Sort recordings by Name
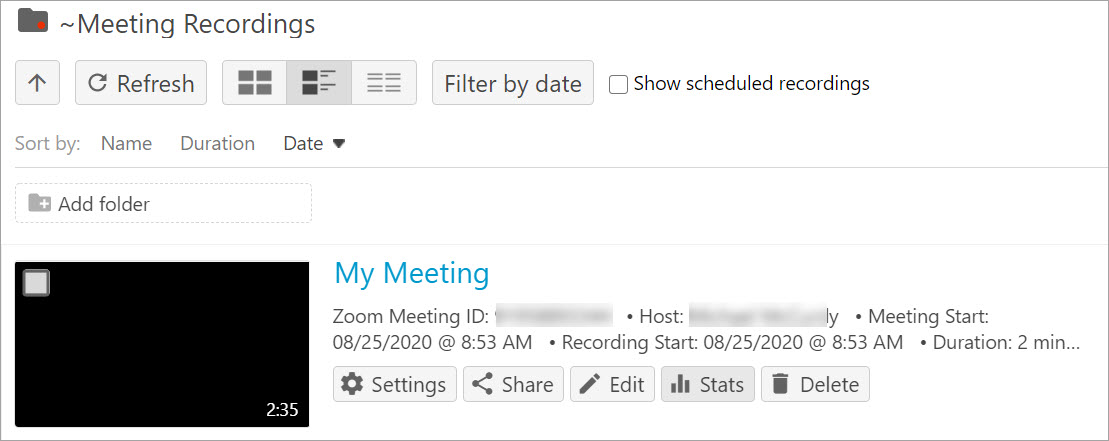This screenshot has height=441, width=1109. (126, 143)
